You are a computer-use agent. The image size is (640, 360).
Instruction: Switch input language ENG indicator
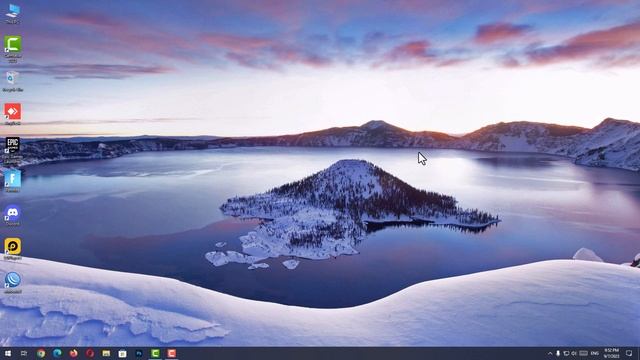(595, 353)
